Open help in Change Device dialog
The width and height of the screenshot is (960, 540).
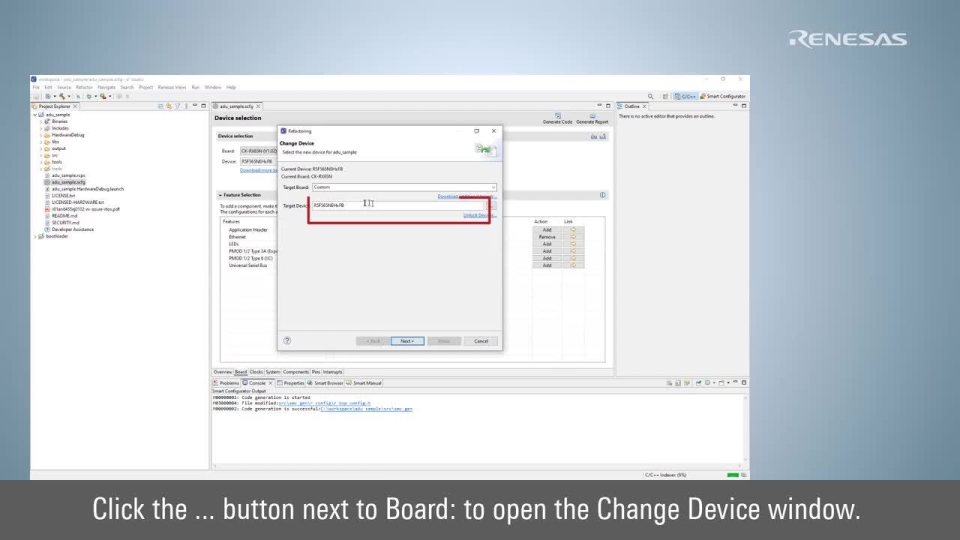click(288, 341)
